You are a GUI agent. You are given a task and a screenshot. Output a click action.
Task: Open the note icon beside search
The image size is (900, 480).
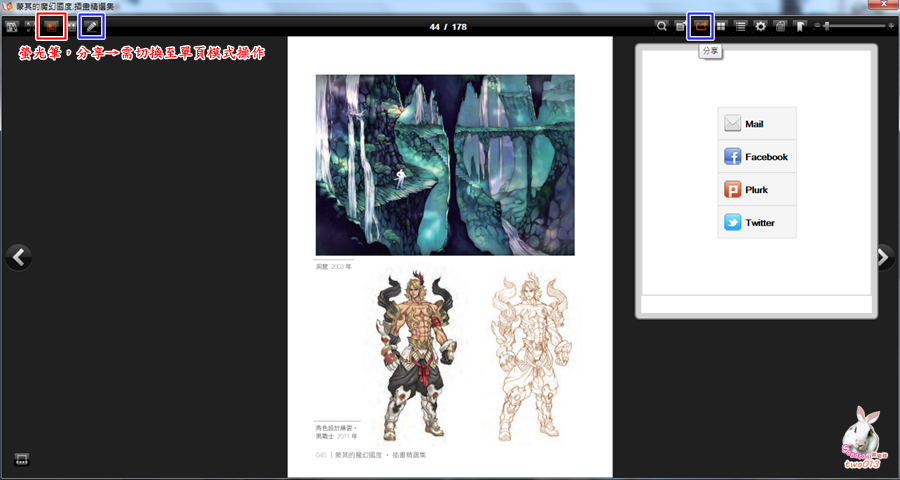681,26
